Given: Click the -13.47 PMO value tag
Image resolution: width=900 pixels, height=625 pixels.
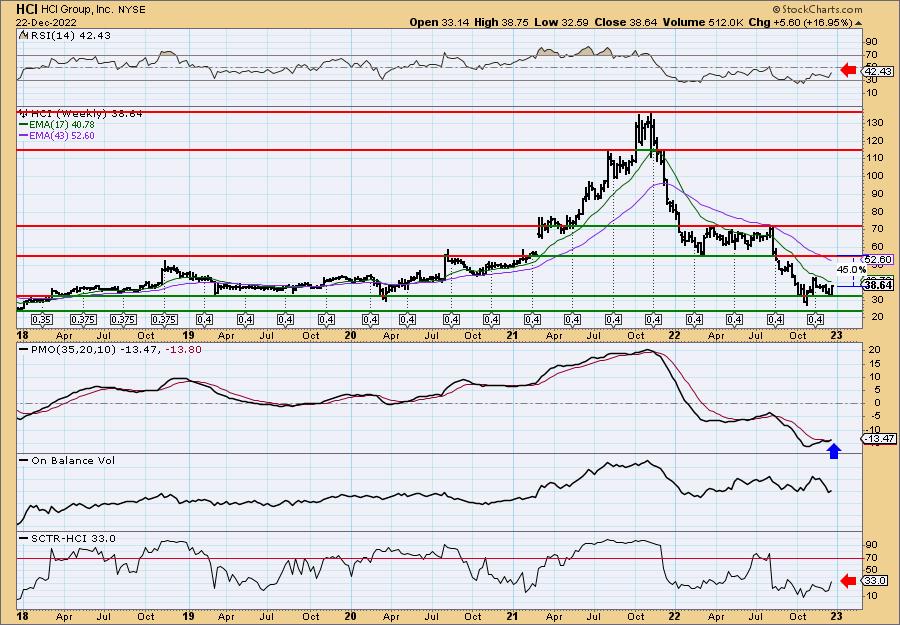Looking at the screenshot, I should click(879, 439).
